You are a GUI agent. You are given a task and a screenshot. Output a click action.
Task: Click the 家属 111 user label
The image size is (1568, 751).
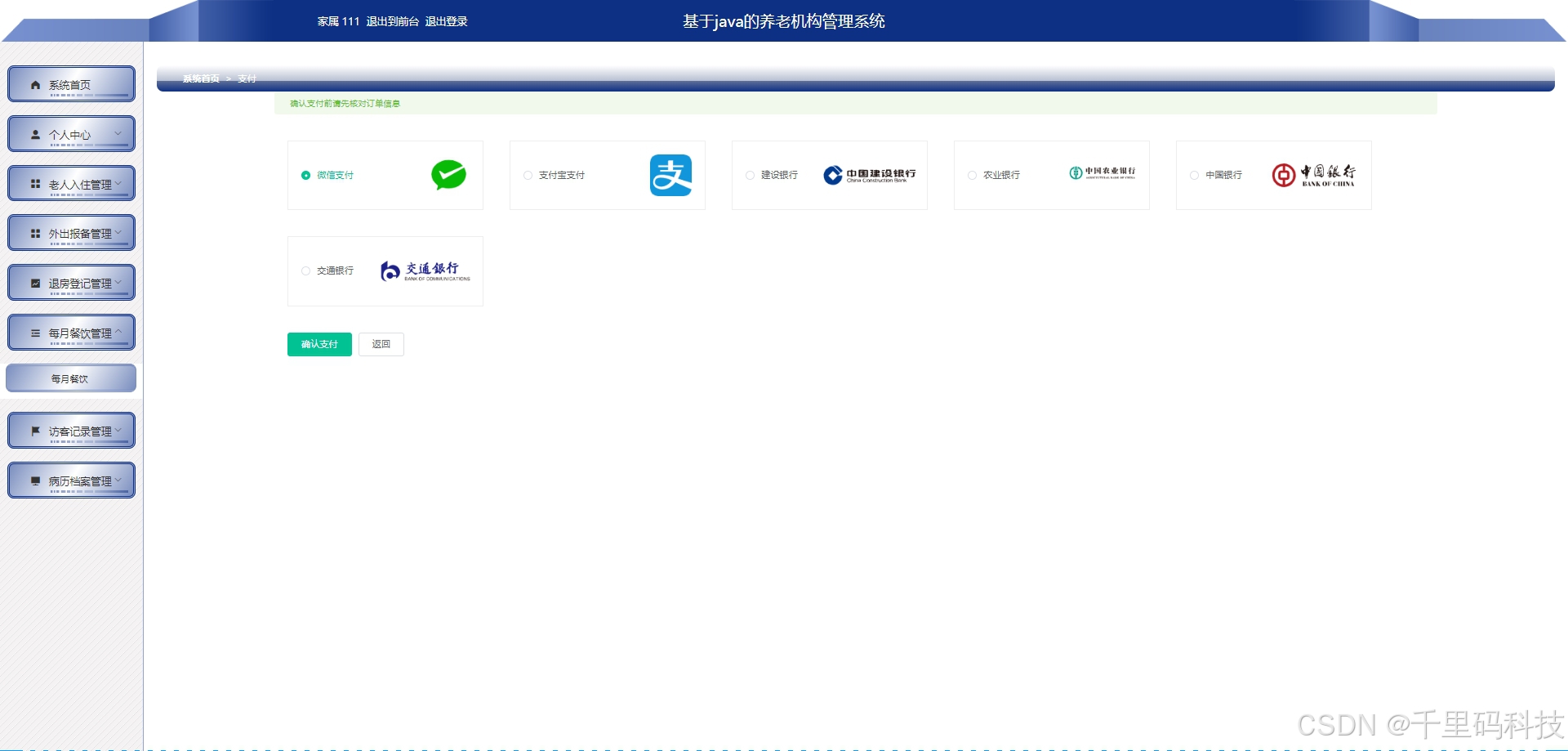(x=338, y=21)
